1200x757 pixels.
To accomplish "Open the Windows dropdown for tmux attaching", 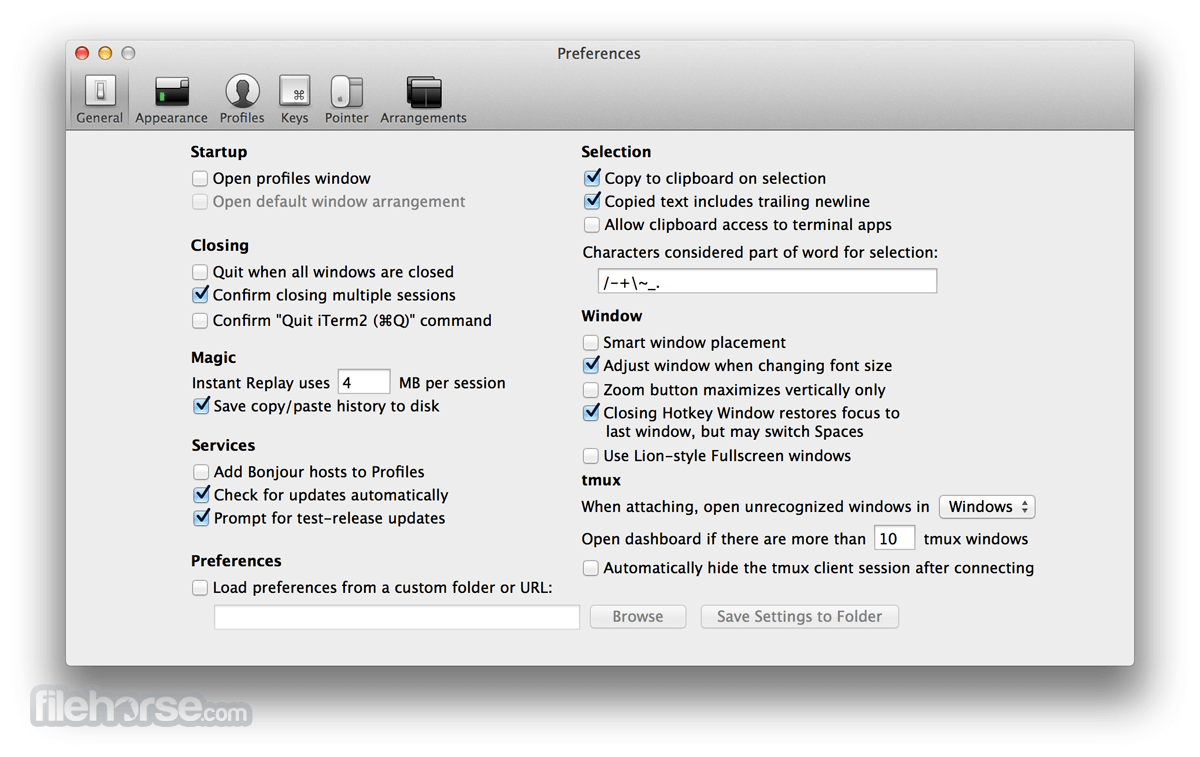I will click(987, 507).
